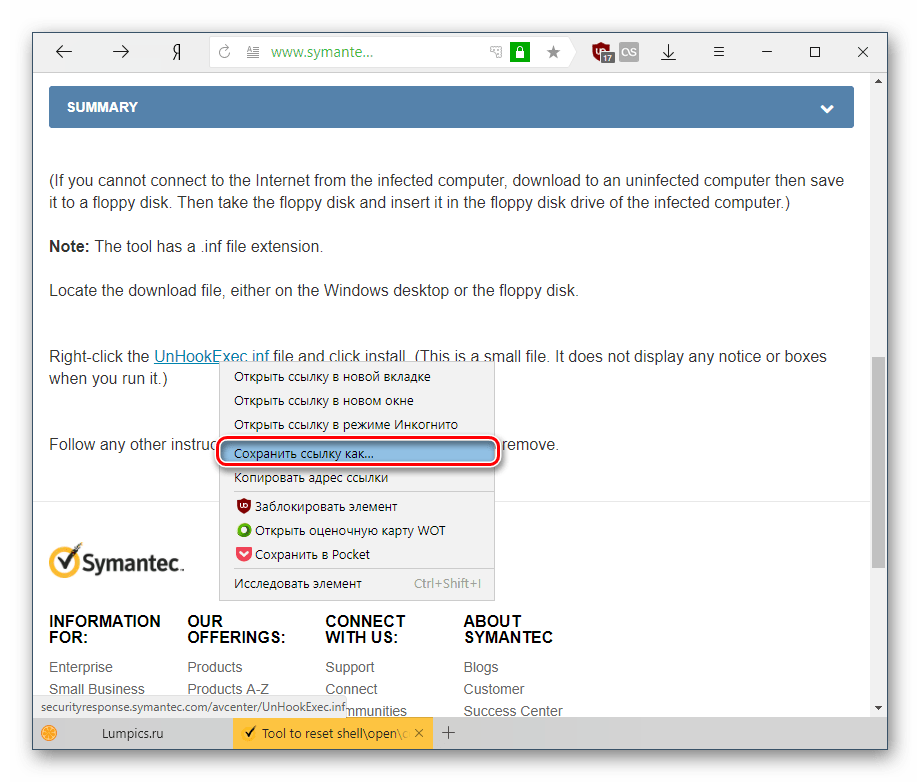The width and height of the screenshot is (920, 782).
Task: Bookmark the page with the star icon
Action: (553, 52)
